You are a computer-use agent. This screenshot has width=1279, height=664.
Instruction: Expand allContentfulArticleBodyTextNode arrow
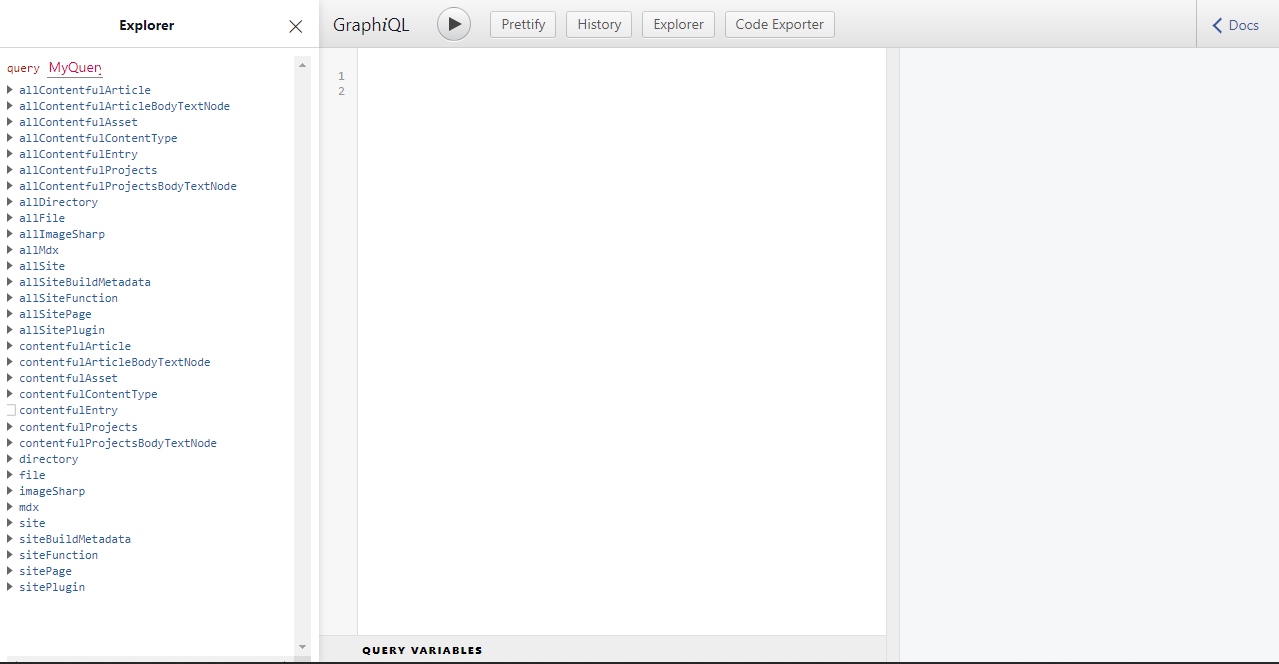(10, 106)
